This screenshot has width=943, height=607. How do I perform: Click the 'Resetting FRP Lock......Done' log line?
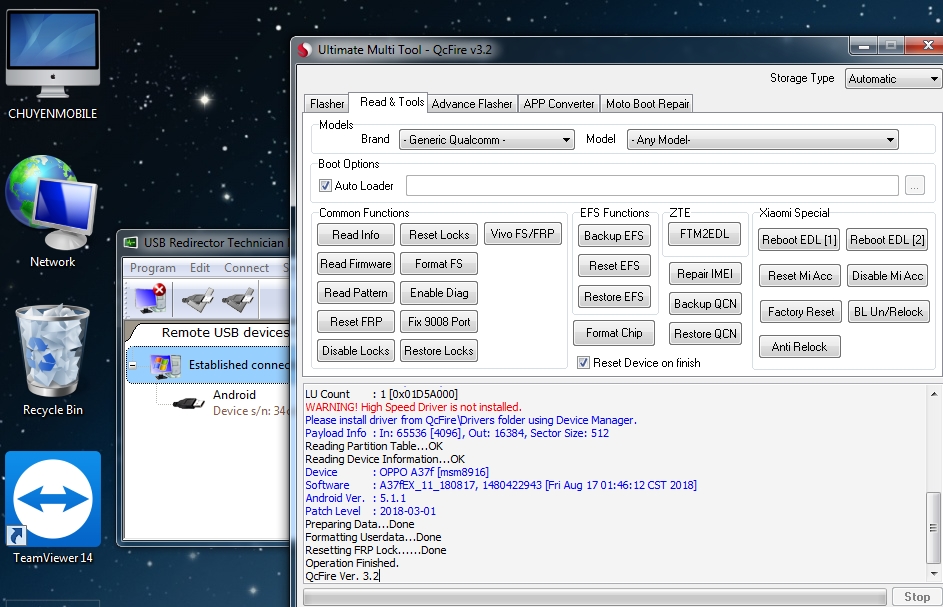point(375,550)
